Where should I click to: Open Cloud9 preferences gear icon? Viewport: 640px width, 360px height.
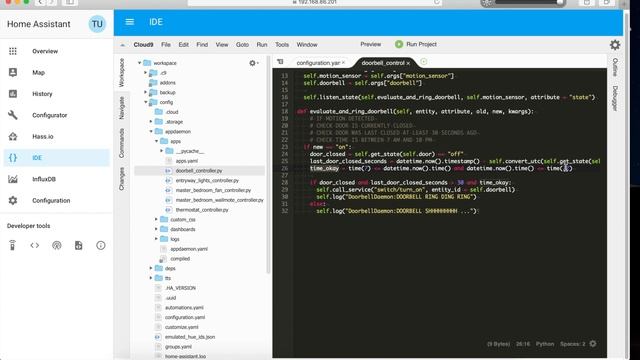[615, 45]
